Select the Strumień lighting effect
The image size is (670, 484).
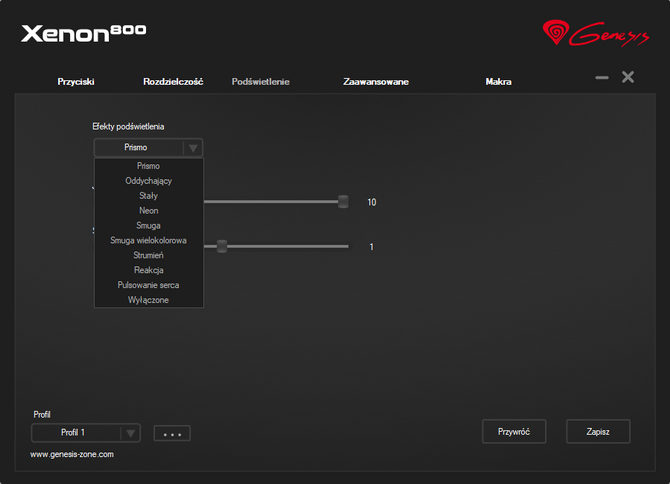(148, 255)
